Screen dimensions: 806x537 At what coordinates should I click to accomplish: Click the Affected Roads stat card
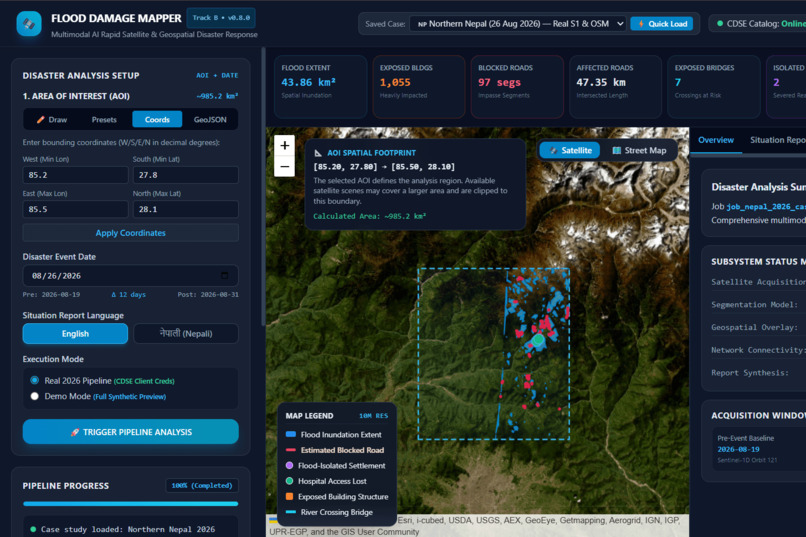click(x=615, y=87)
